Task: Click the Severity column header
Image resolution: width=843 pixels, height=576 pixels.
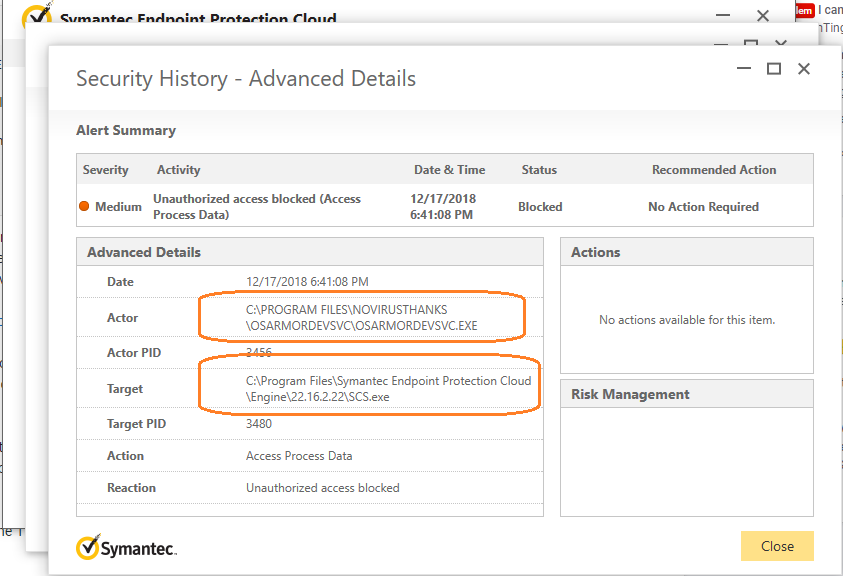Action: 106,170
